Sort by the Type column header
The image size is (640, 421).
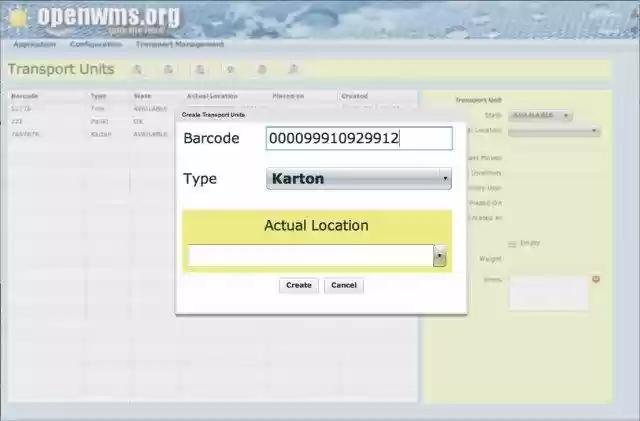pos(98,96)
